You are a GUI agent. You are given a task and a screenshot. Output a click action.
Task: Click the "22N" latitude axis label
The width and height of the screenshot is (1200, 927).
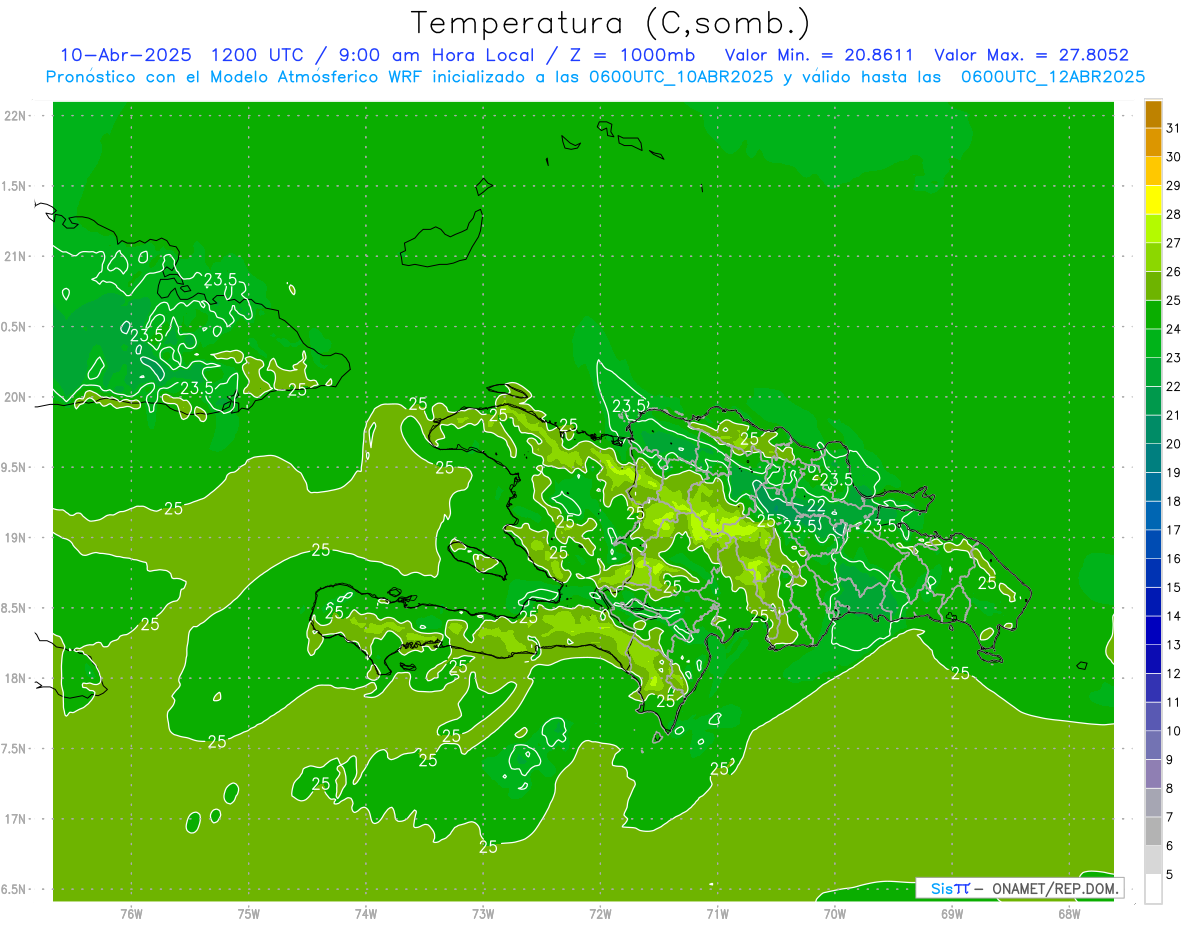(x=16, y=116)
